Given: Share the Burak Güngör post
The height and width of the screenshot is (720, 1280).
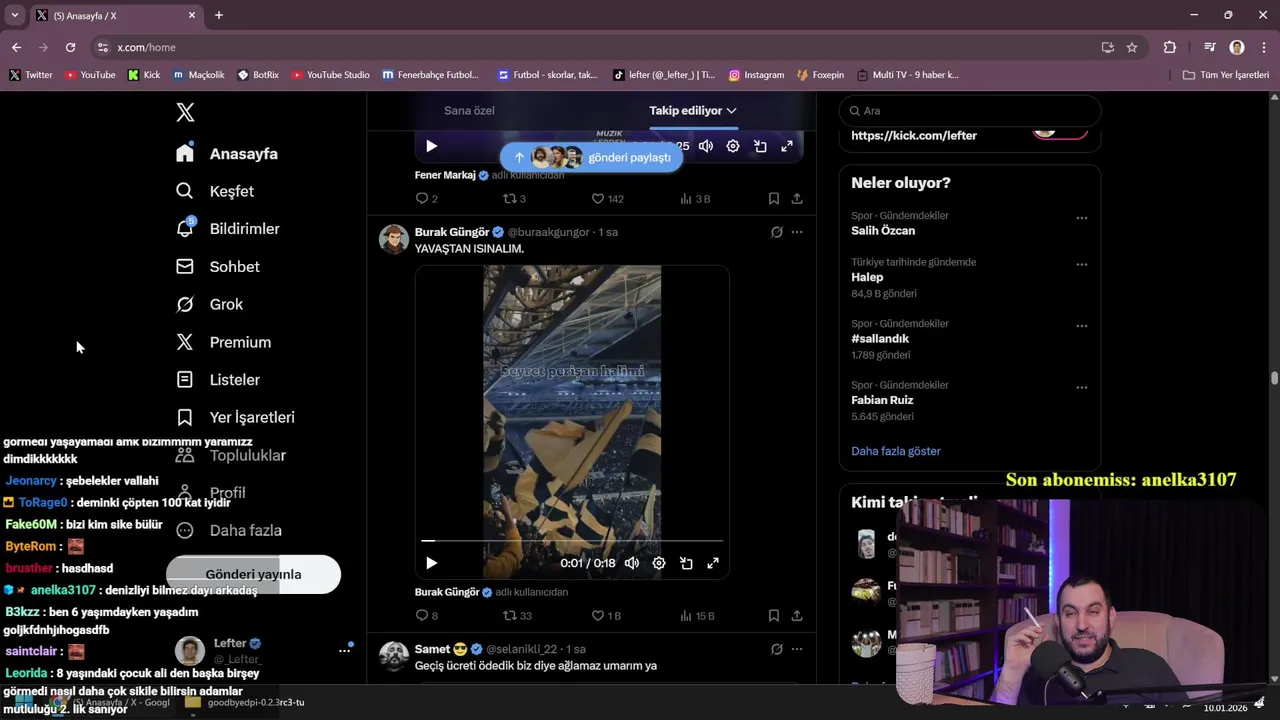Looking at the screenshot, I should pos(797,616).
